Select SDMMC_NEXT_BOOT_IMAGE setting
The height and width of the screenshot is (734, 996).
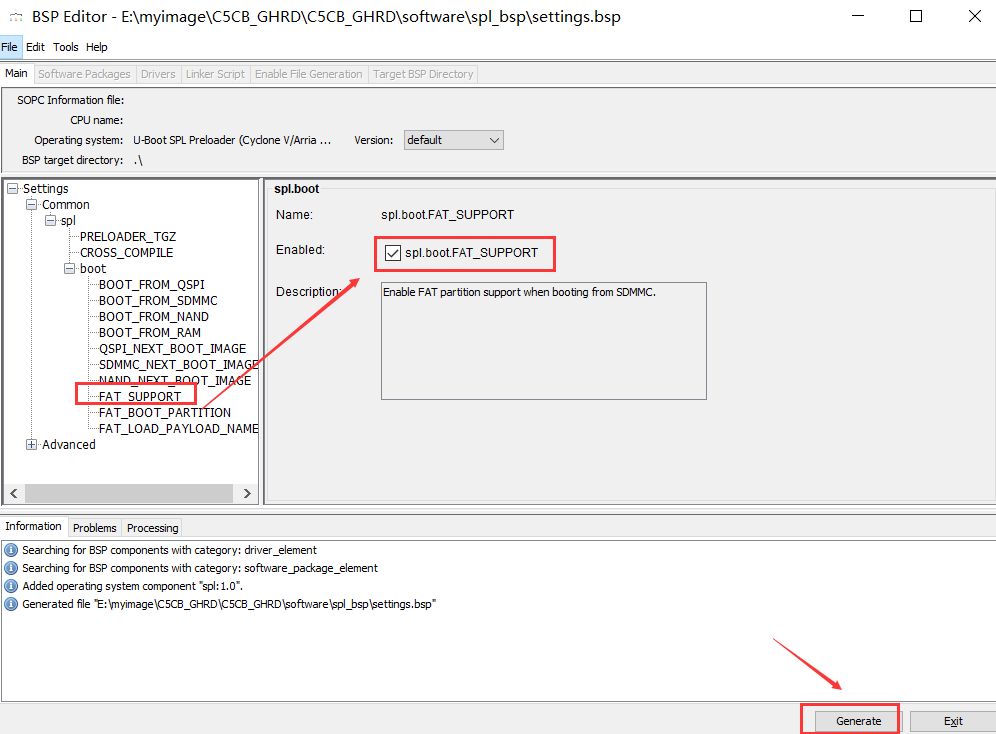coord(178,364)
